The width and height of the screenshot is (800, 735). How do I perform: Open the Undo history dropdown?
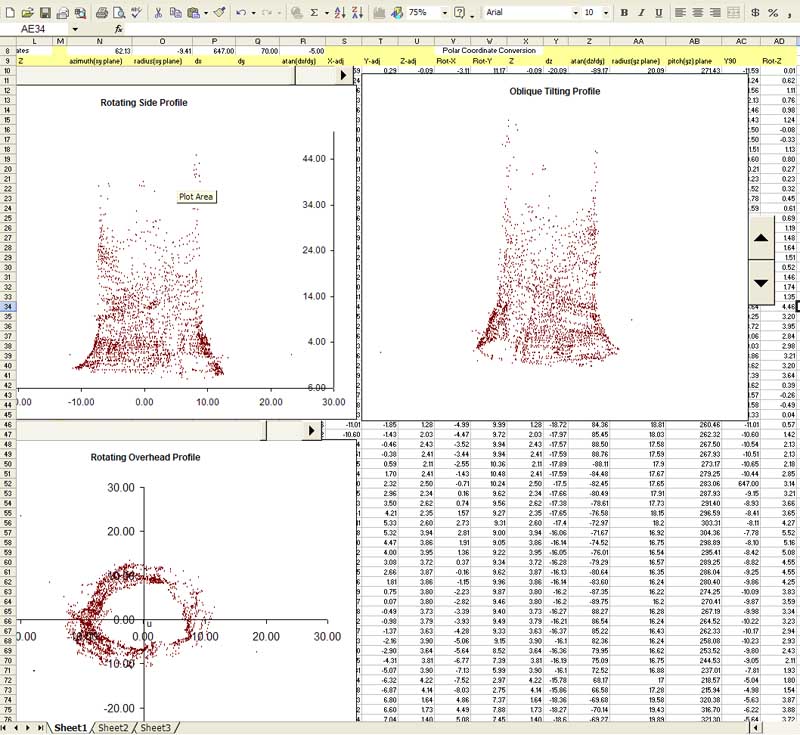[254, 13]
